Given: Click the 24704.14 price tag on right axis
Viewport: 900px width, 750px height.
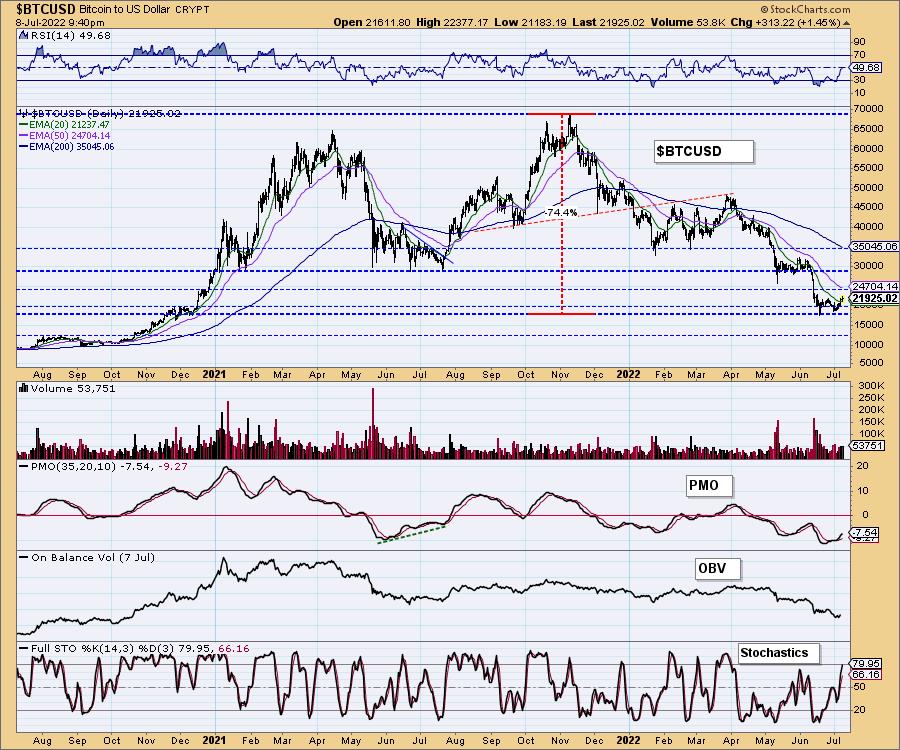Looking at the screenshot, I should 875,286.
